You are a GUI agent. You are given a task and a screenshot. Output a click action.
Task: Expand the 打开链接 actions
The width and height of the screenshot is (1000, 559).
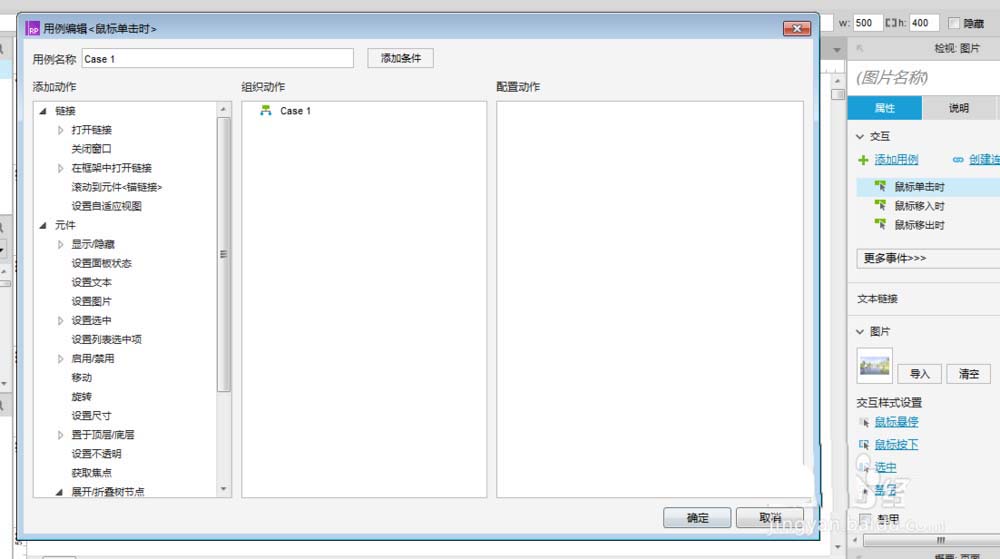(x=61, y=130)
